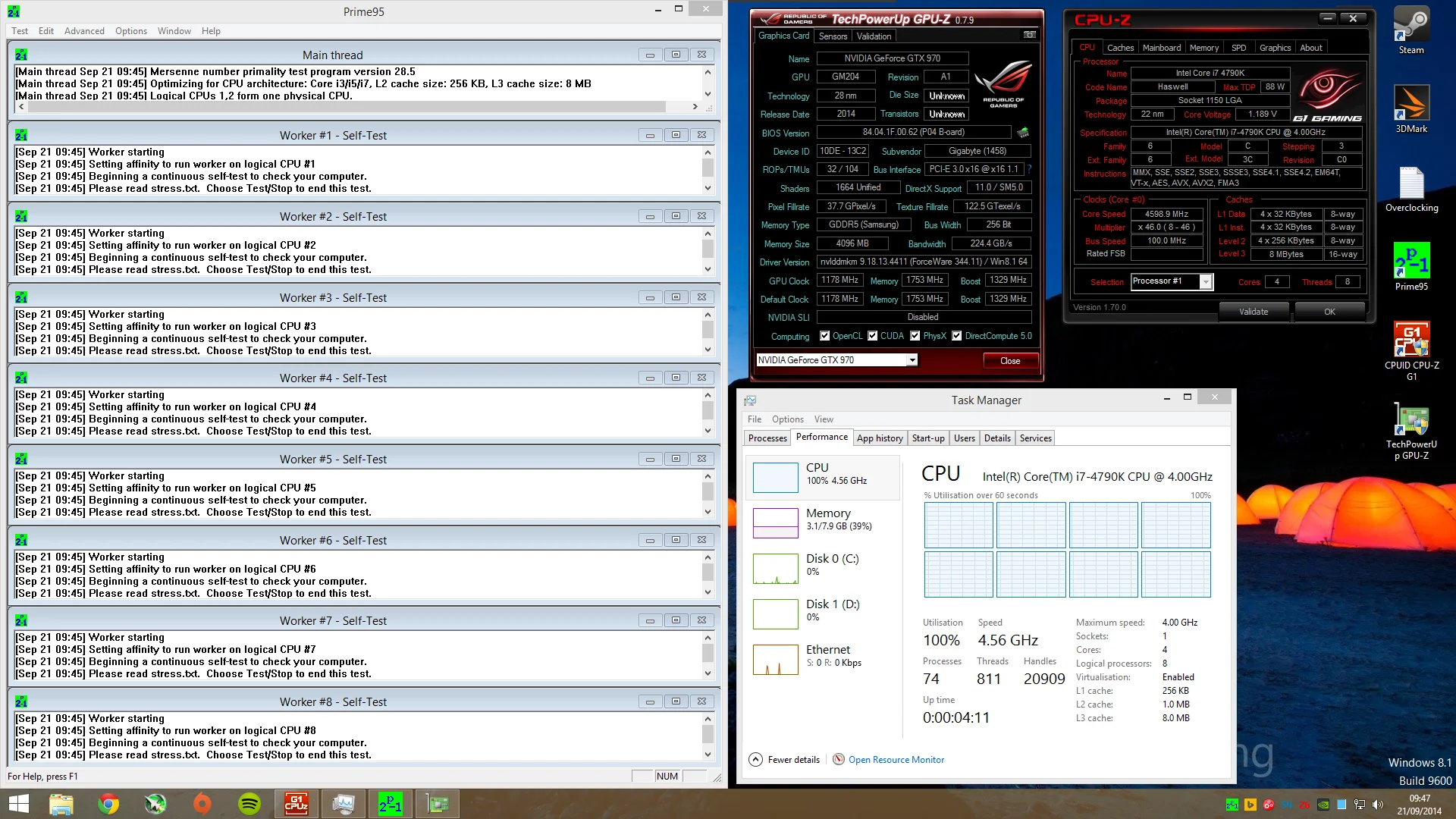1456x819 pixels.
Task: Click the GPU-Z screenshot camera icon
Action: tap(1029, 35)
